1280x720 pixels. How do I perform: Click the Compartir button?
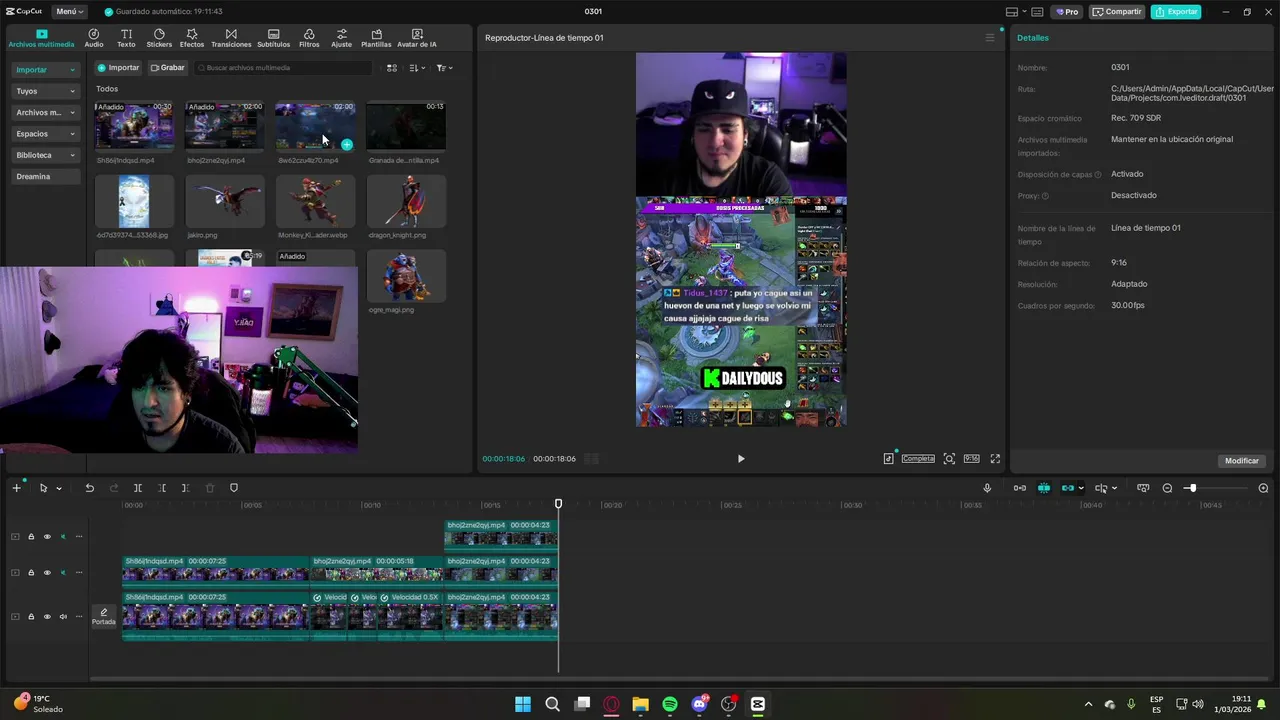[1118, 12]
